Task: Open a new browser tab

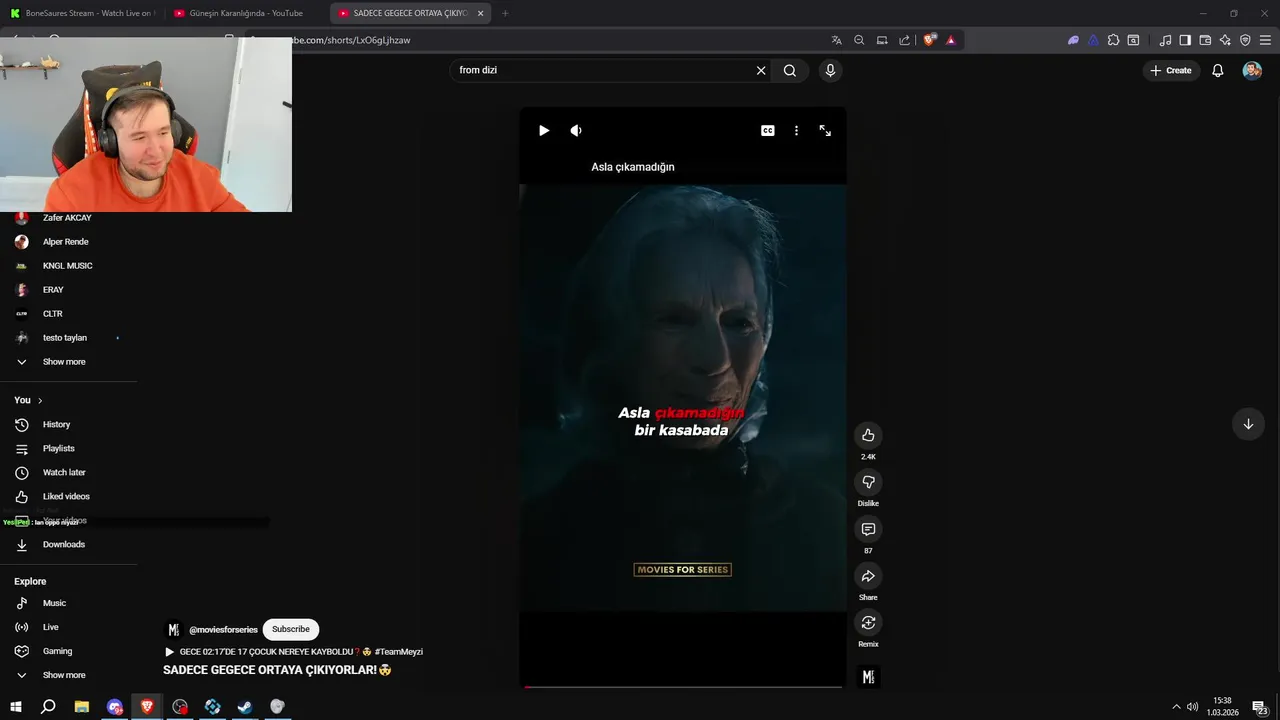Action: (x=505, y=13)
